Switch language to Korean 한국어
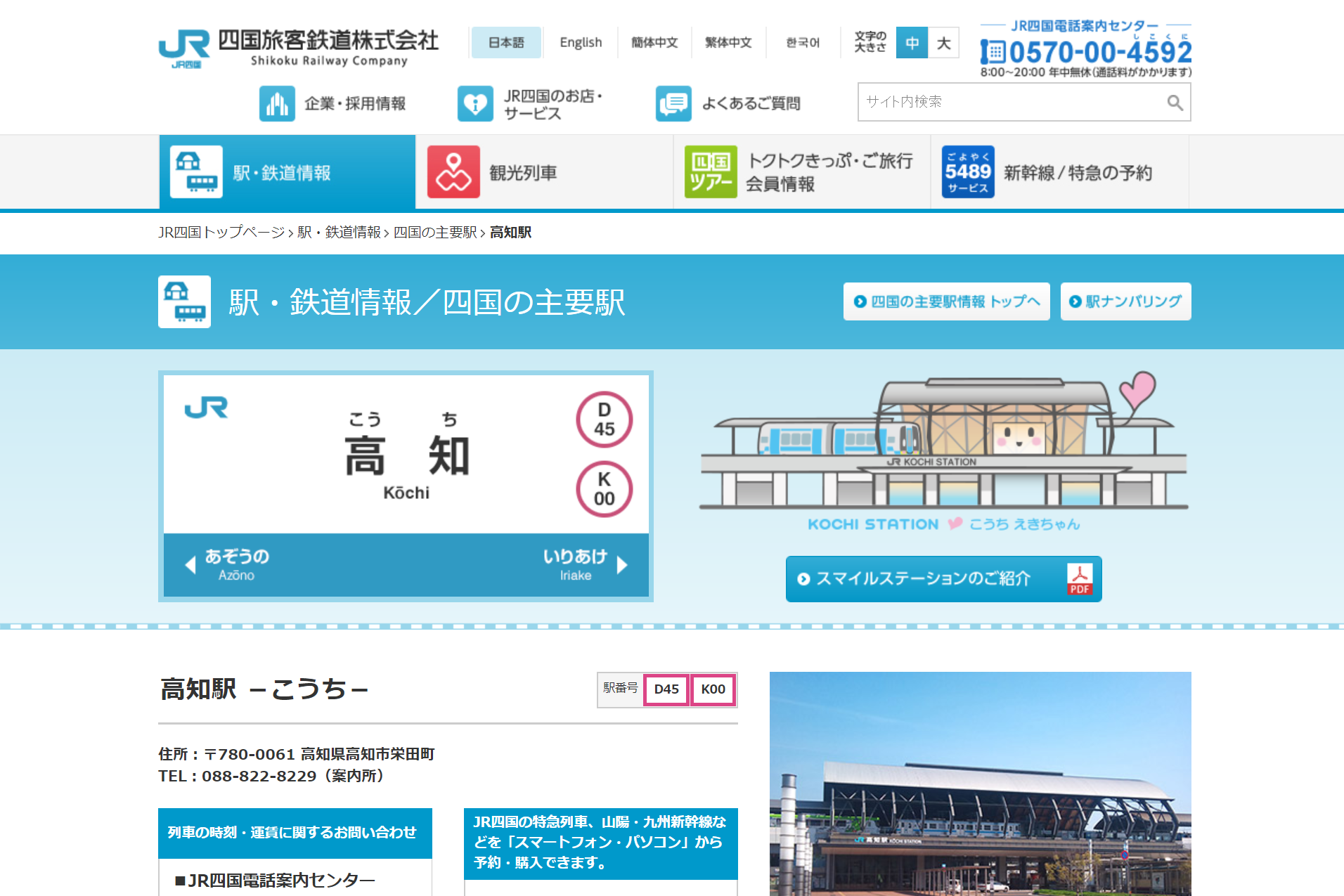The image size is (1344, 896). tap(803, 43)
